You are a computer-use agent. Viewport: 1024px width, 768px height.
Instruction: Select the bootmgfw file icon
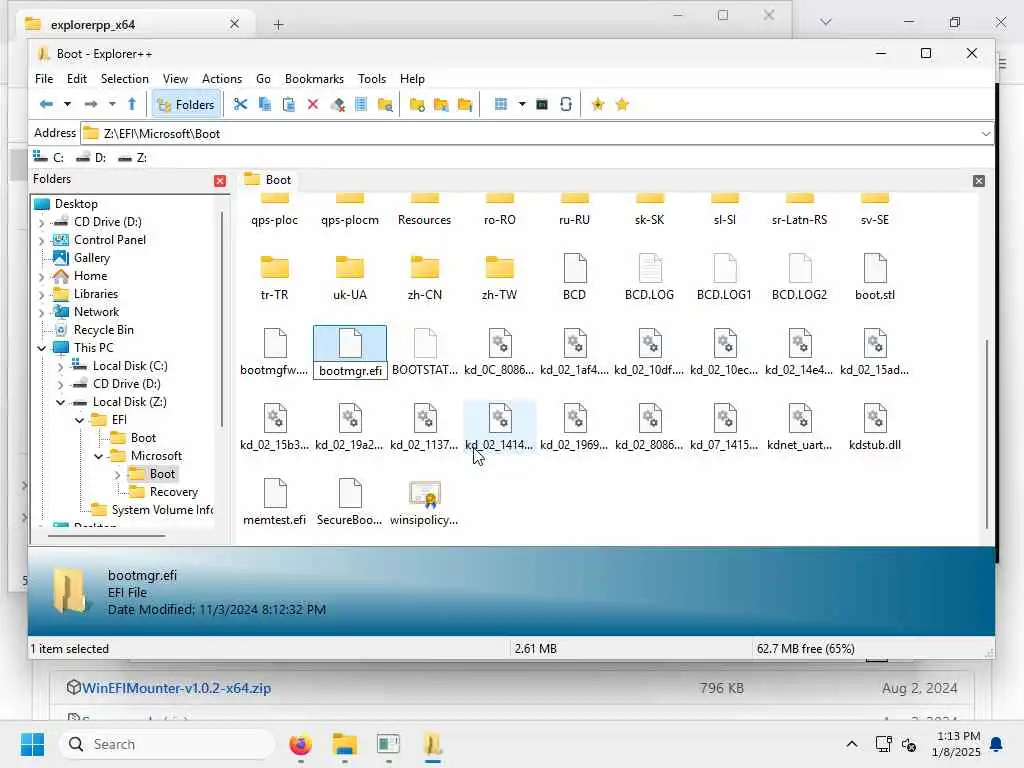(x=275, y=344)
